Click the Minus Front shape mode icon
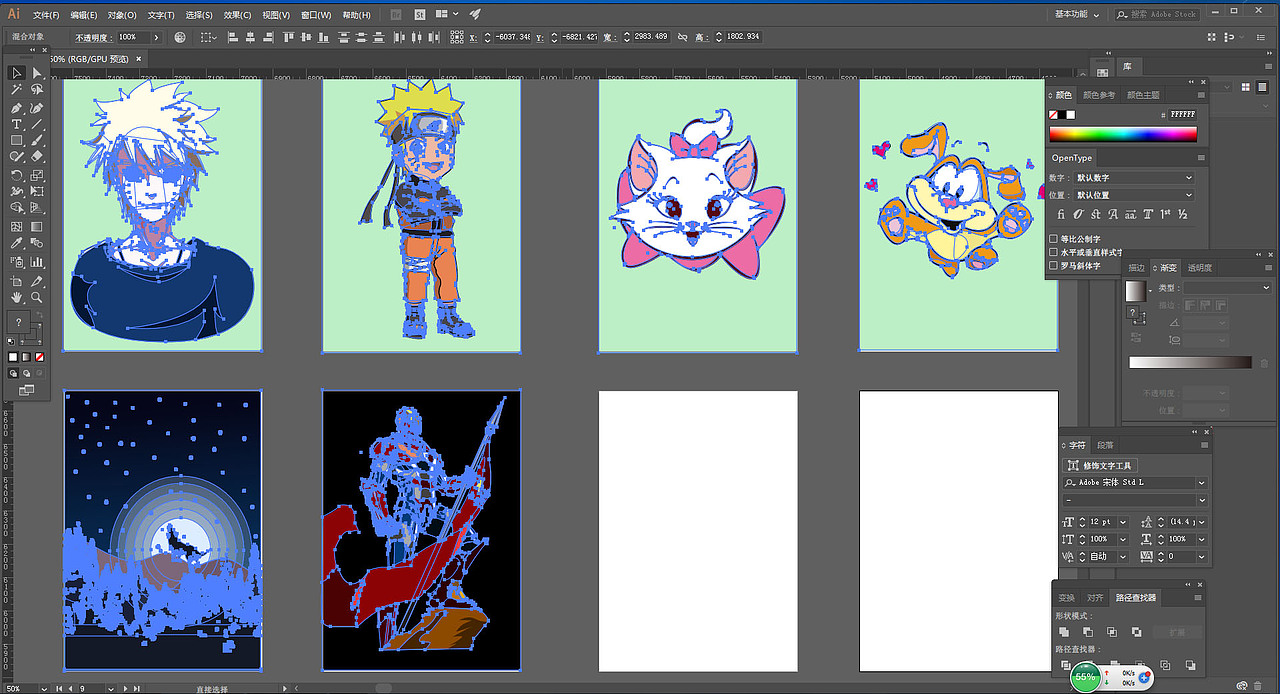This screenshot has height=694, width=1280. tap(1088, 632)
